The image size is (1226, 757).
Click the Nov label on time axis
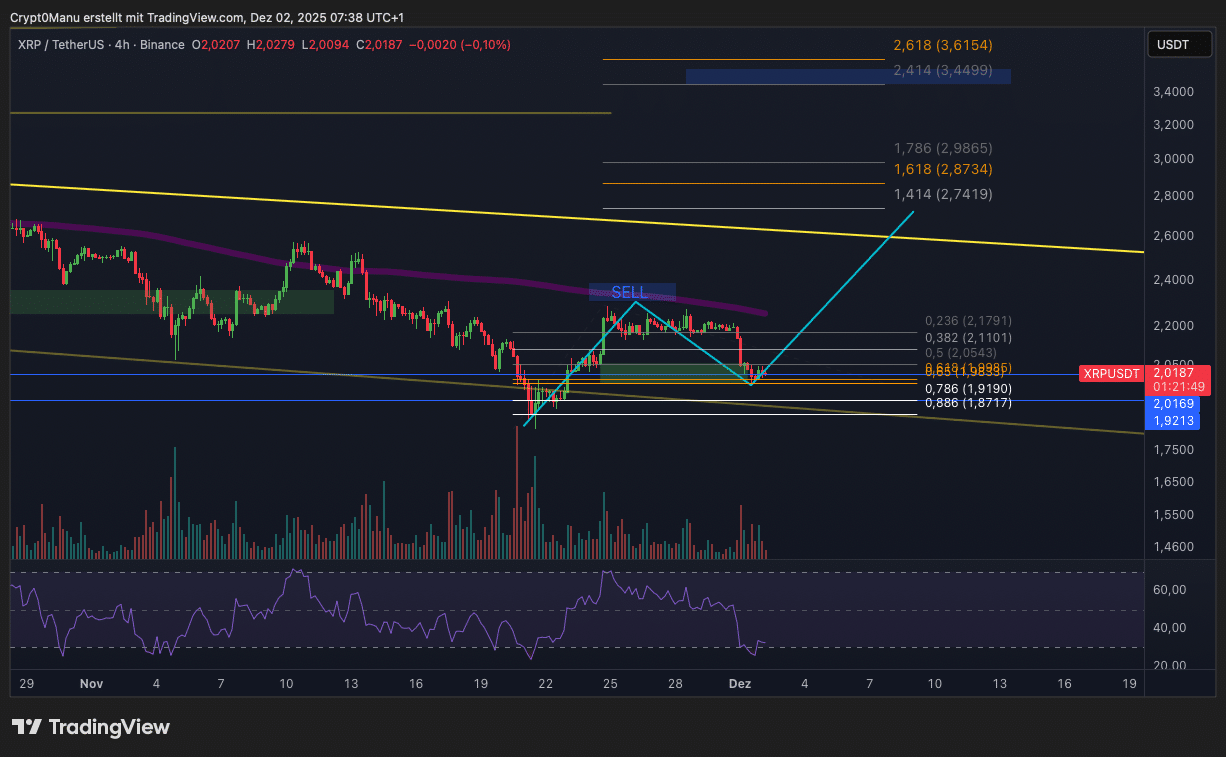point(91,684)
